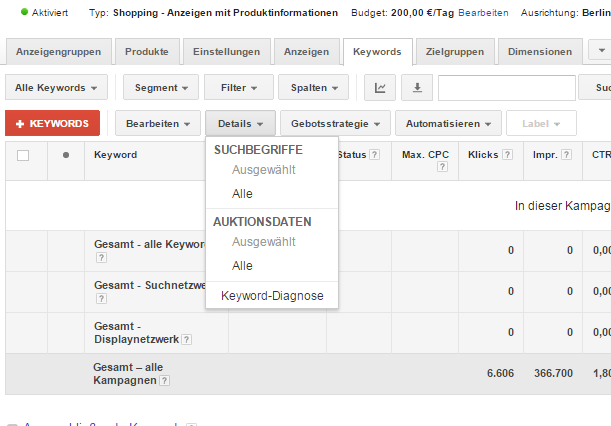Click help icon next to Status column
This screenshot has height=426, width=611.
tap(374, 155)
